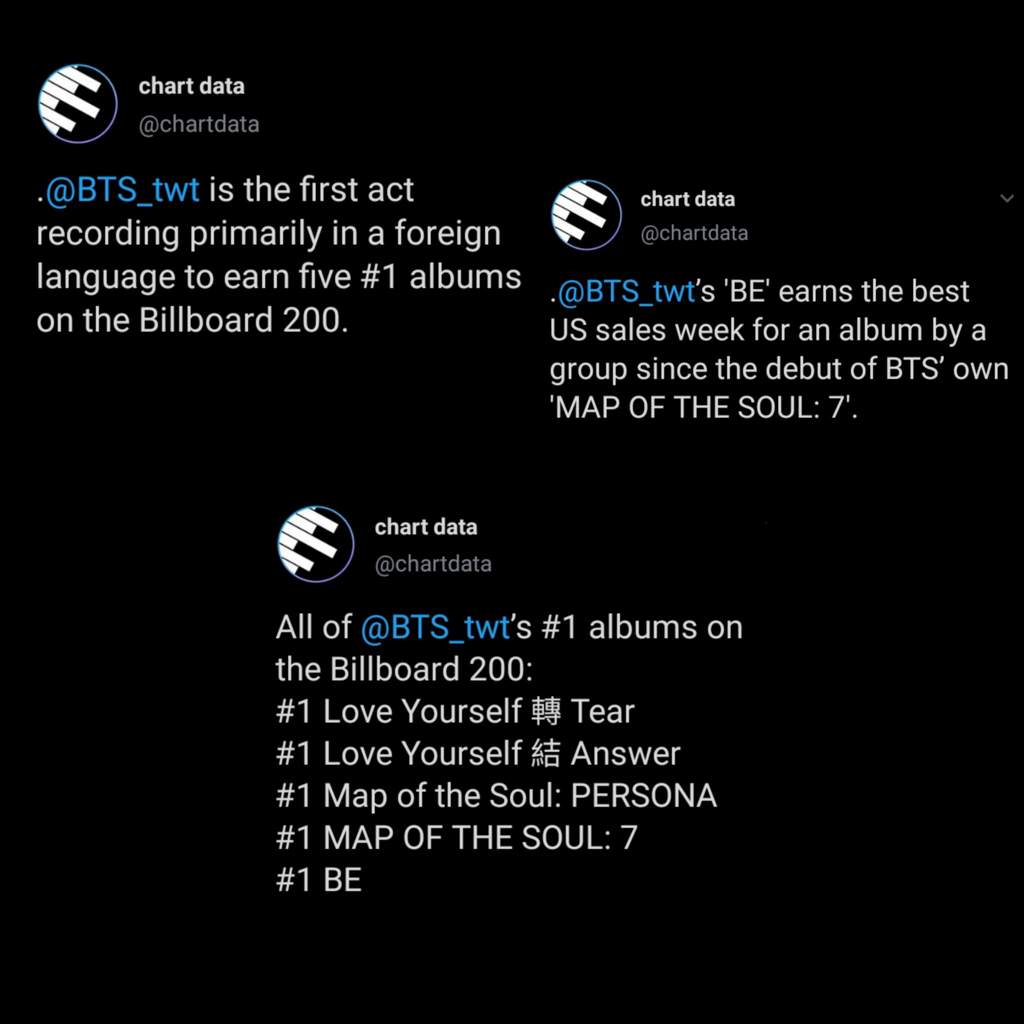Open @BTS_twt mention in 'BE' sales tweet
The height and width of the screenshot is (1024, 1024).
pyautogui.click(x=626, y=291)
